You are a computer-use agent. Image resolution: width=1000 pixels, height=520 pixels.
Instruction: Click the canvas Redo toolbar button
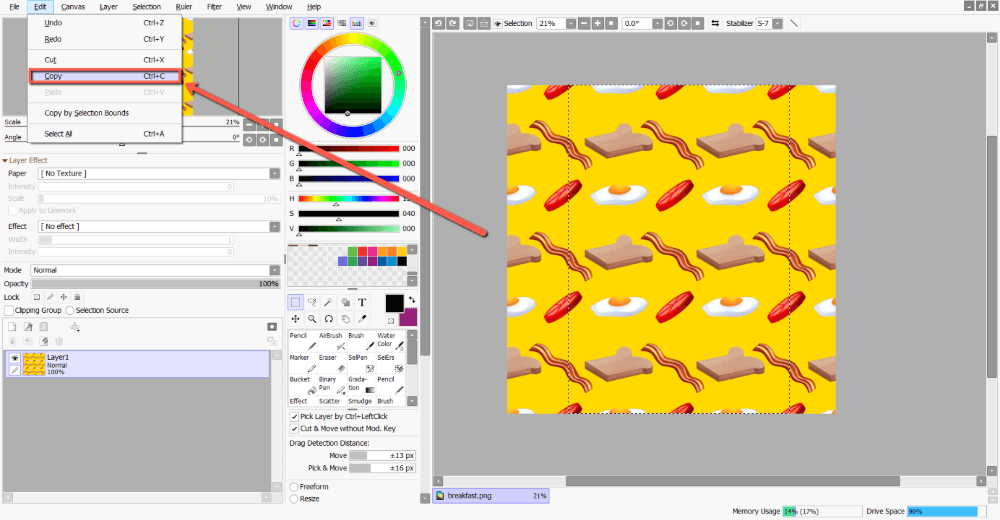453,24
